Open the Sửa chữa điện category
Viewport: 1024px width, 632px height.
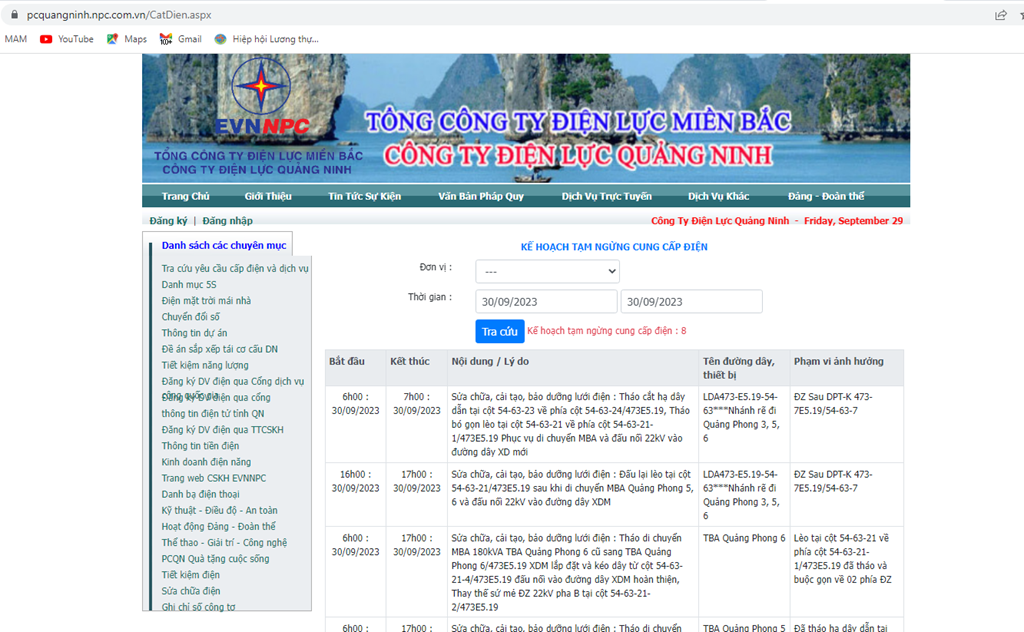point(191,591)
